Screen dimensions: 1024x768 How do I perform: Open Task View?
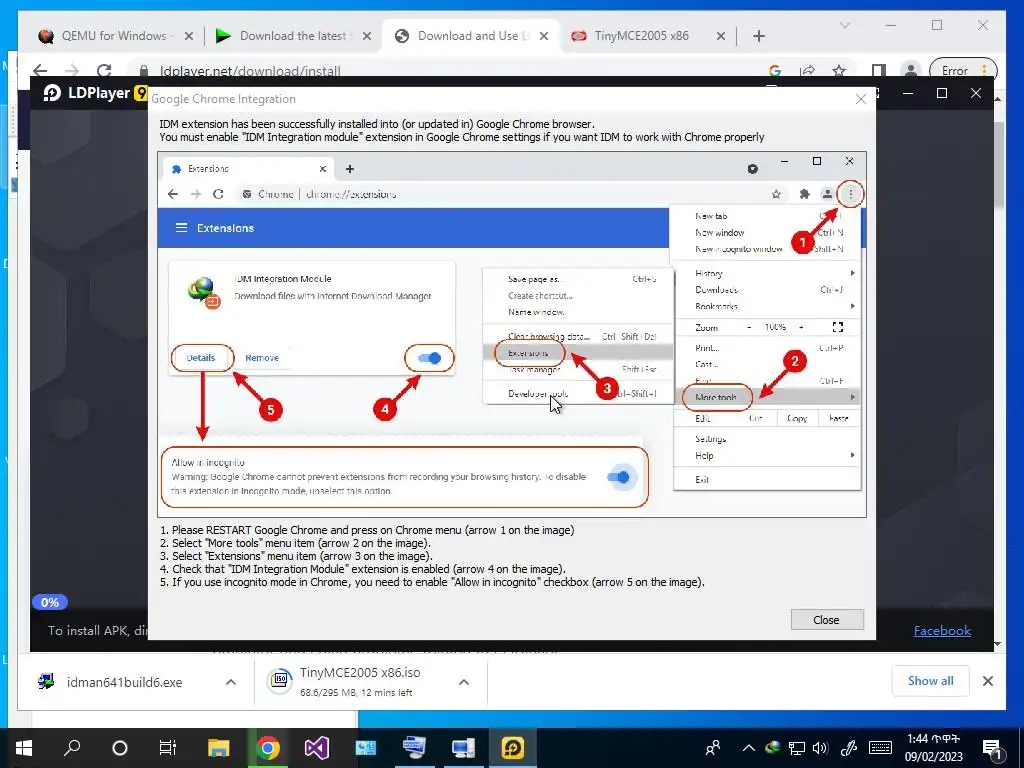pos(168,748)
